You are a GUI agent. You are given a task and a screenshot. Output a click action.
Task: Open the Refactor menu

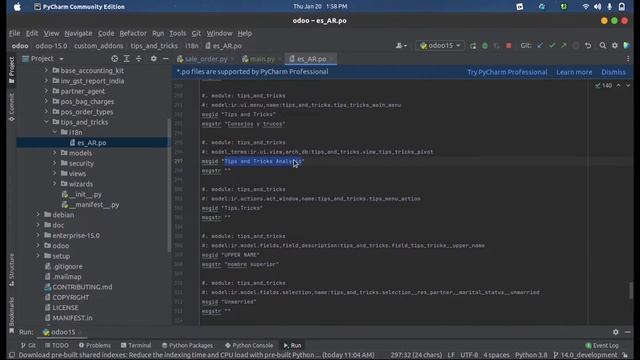click(133, 33)
